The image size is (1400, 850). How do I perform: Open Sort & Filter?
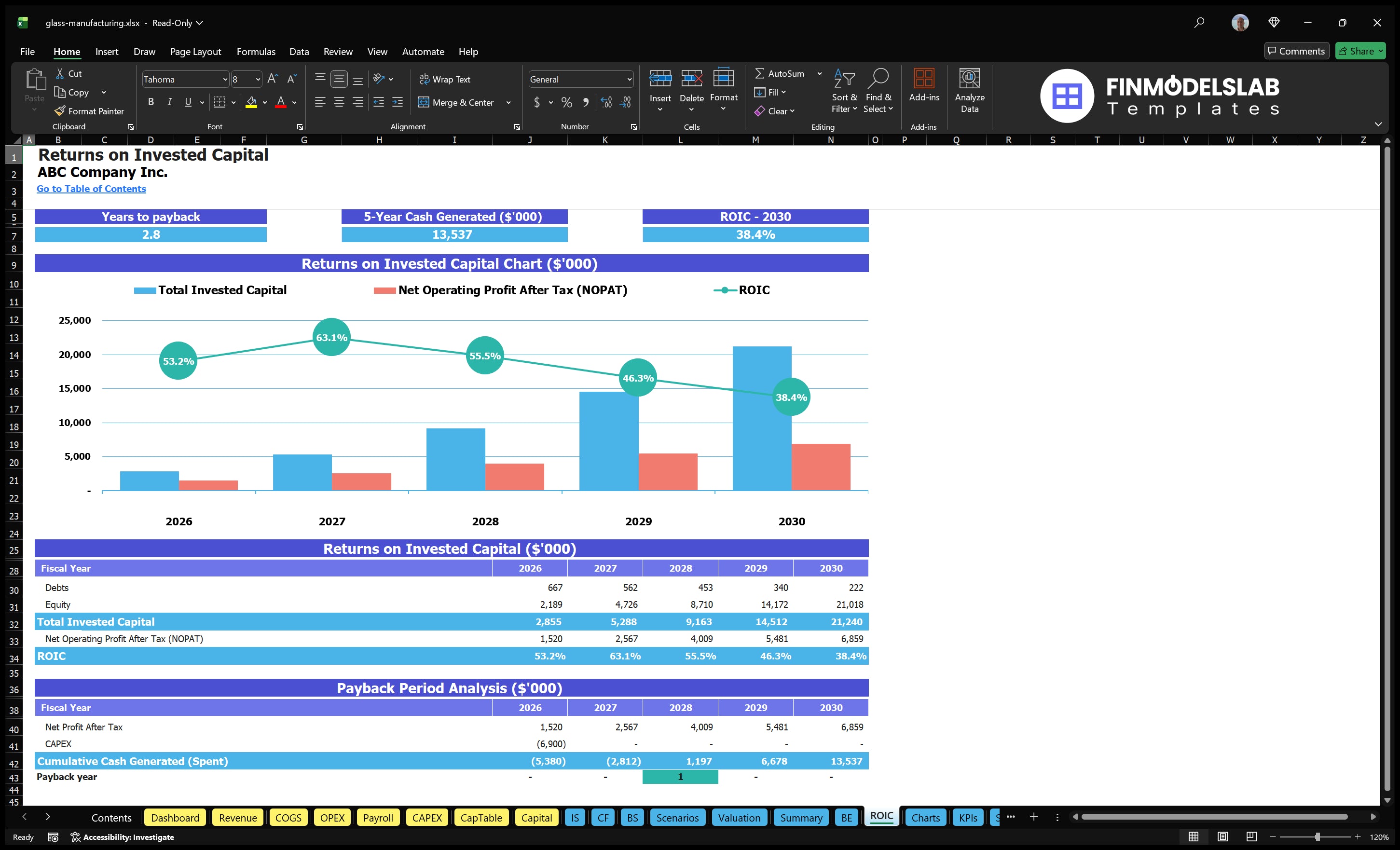click(844, 91)
